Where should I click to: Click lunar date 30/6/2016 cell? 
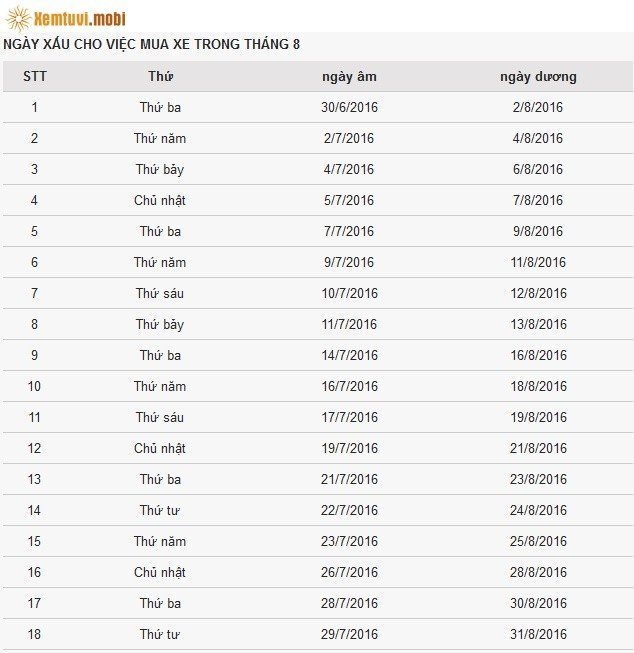(x=349, y=107)
